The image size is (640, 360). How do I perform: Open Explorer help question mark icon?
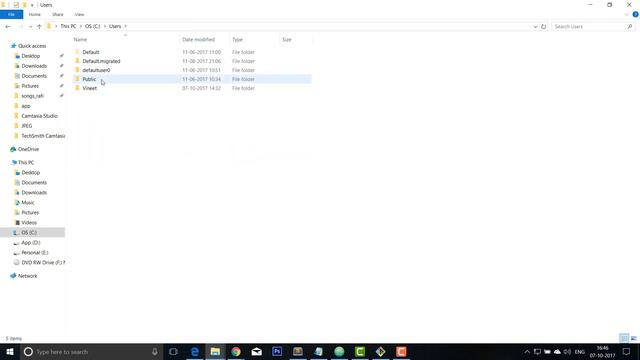635,14
